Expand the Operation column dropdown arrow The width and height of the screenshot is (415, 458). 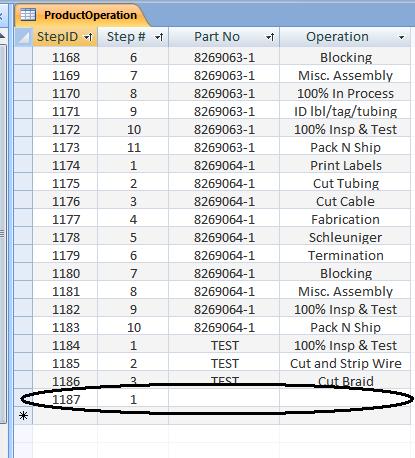[x=402, y=37]
